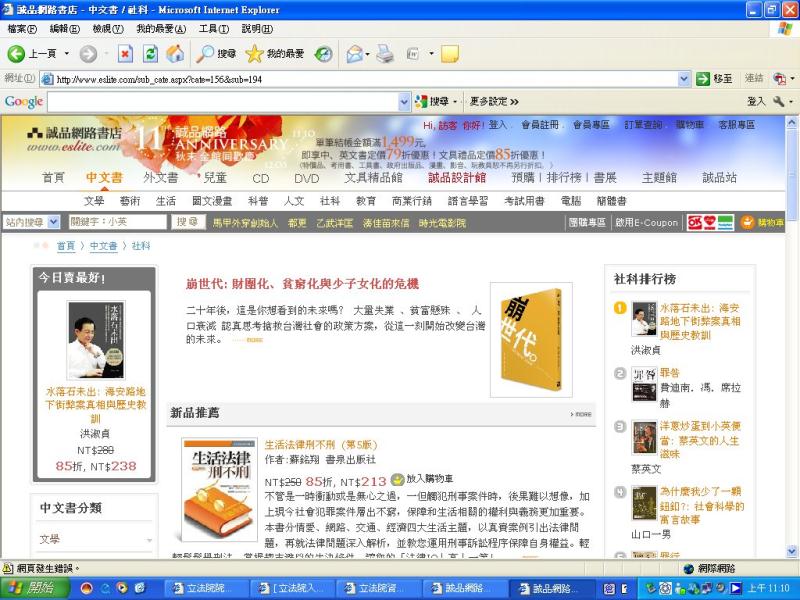Open the Google toolbar search box dropdown
Viewport: 800px width, 600px height.
pos(405,102)
